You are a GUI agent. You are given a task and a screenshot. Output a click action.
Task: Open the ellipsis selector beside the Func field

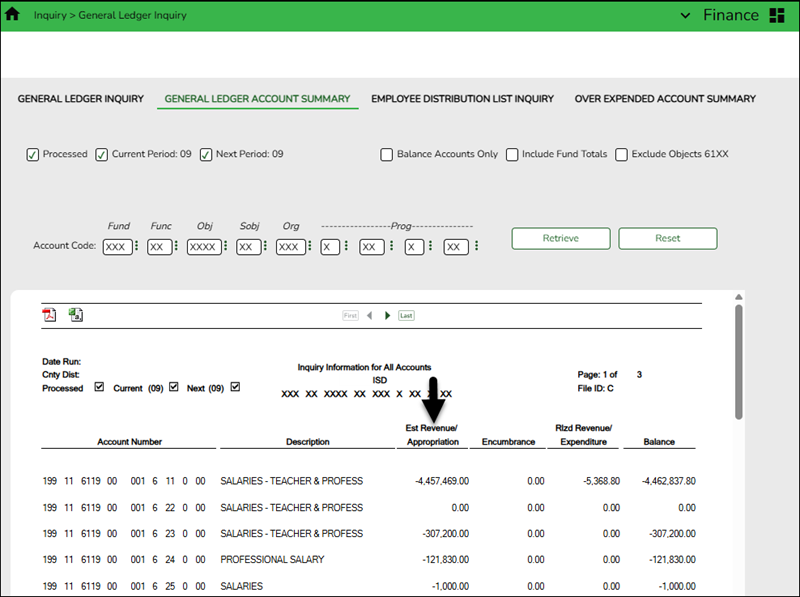(x=176, y=246)
